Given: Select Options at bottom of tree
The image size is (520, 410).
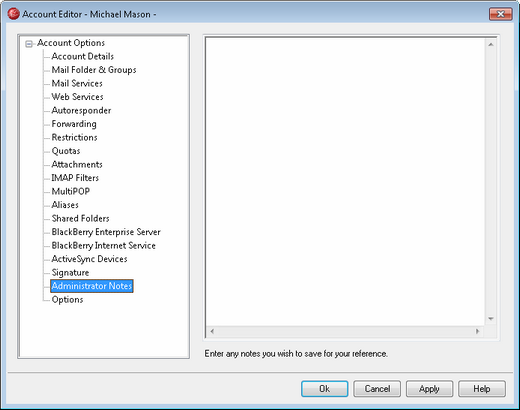Looking at the screenshot, I should 67,300.
